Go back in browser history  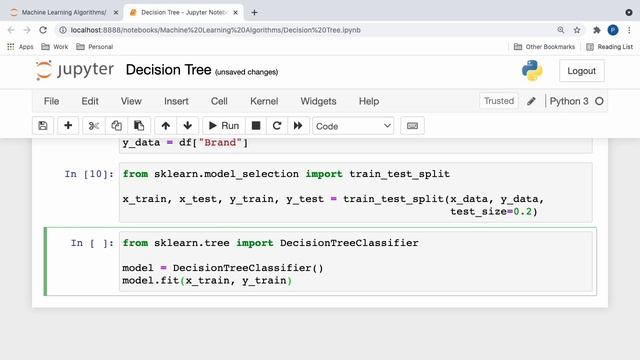coord(11,30)
